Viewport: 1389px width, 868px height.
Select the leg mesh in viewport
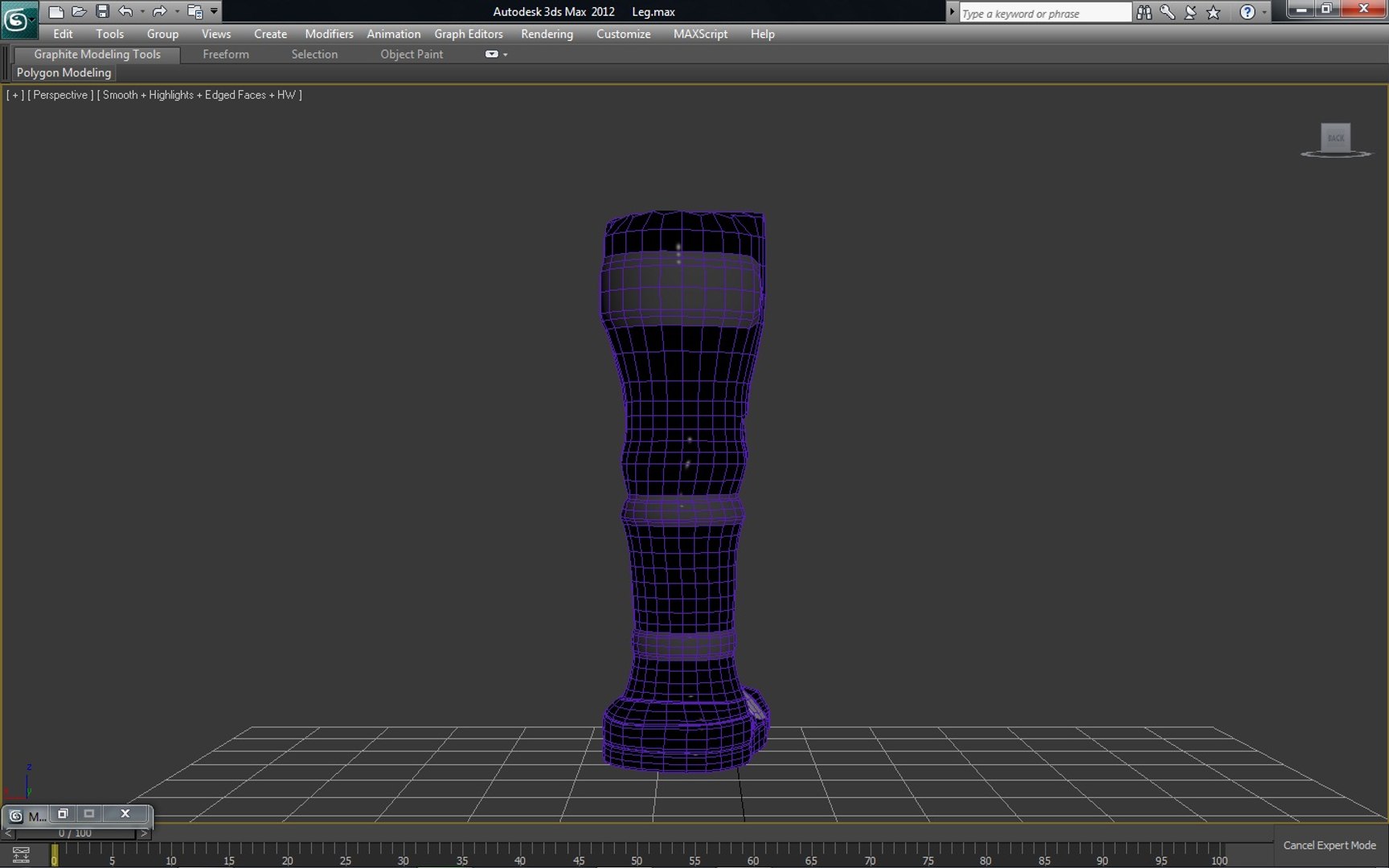tap(683, 490)
